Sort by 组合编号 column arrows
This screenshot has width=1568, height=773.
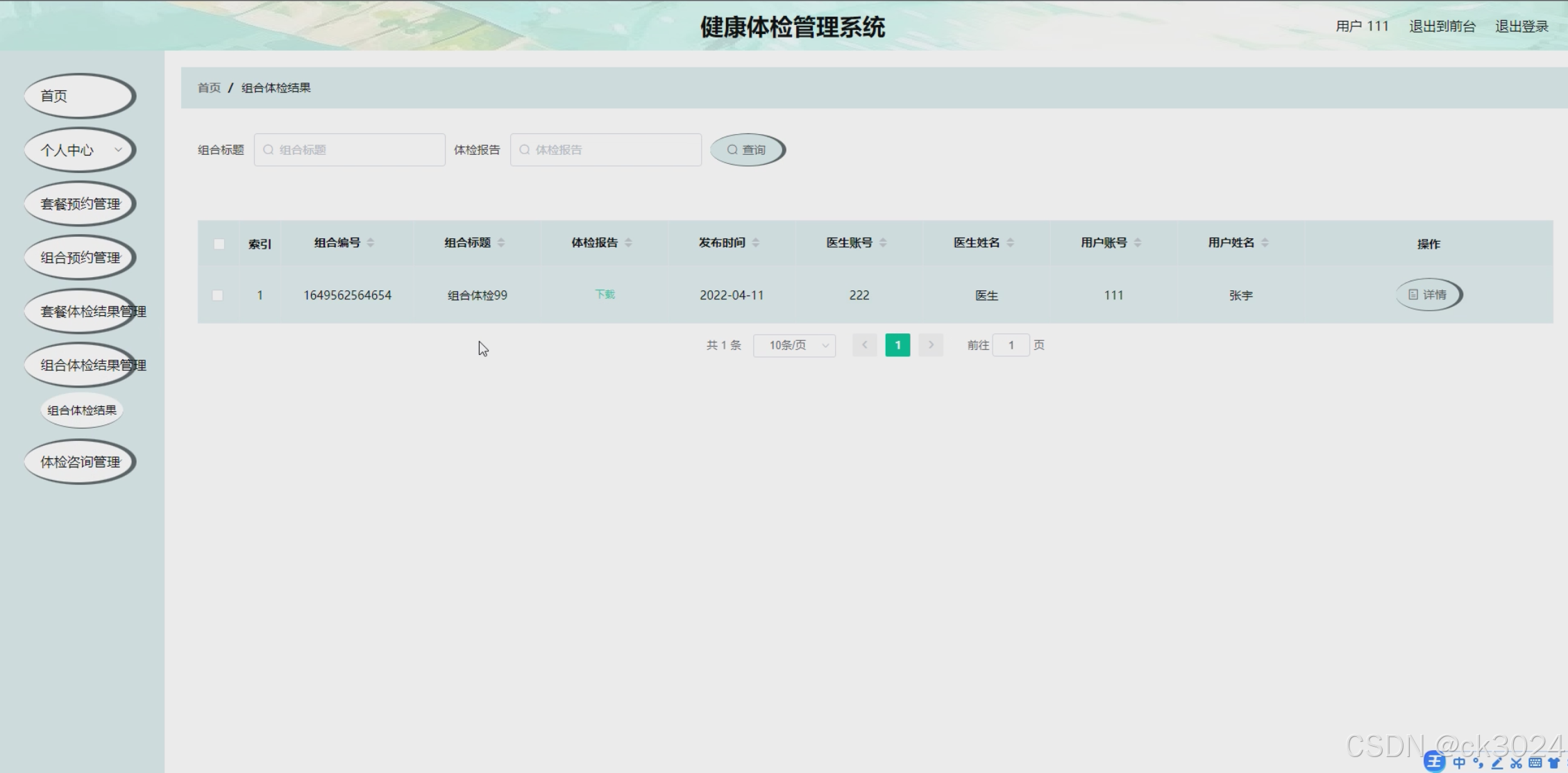(371, 242)
